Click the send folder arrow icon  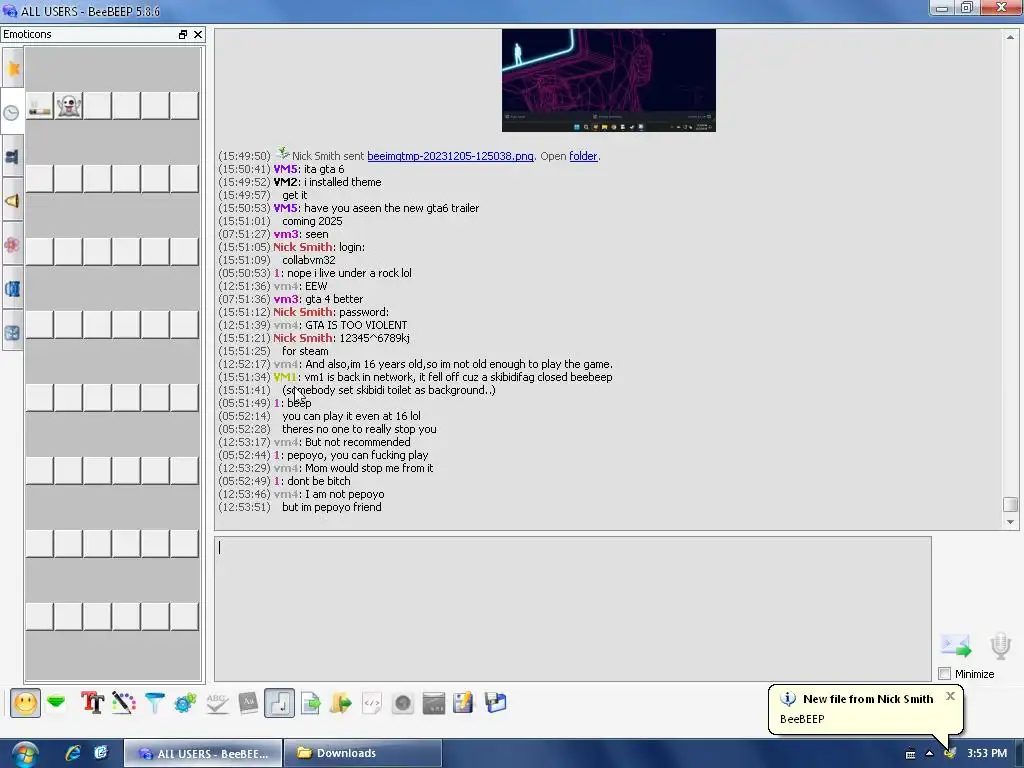(341, 703)
